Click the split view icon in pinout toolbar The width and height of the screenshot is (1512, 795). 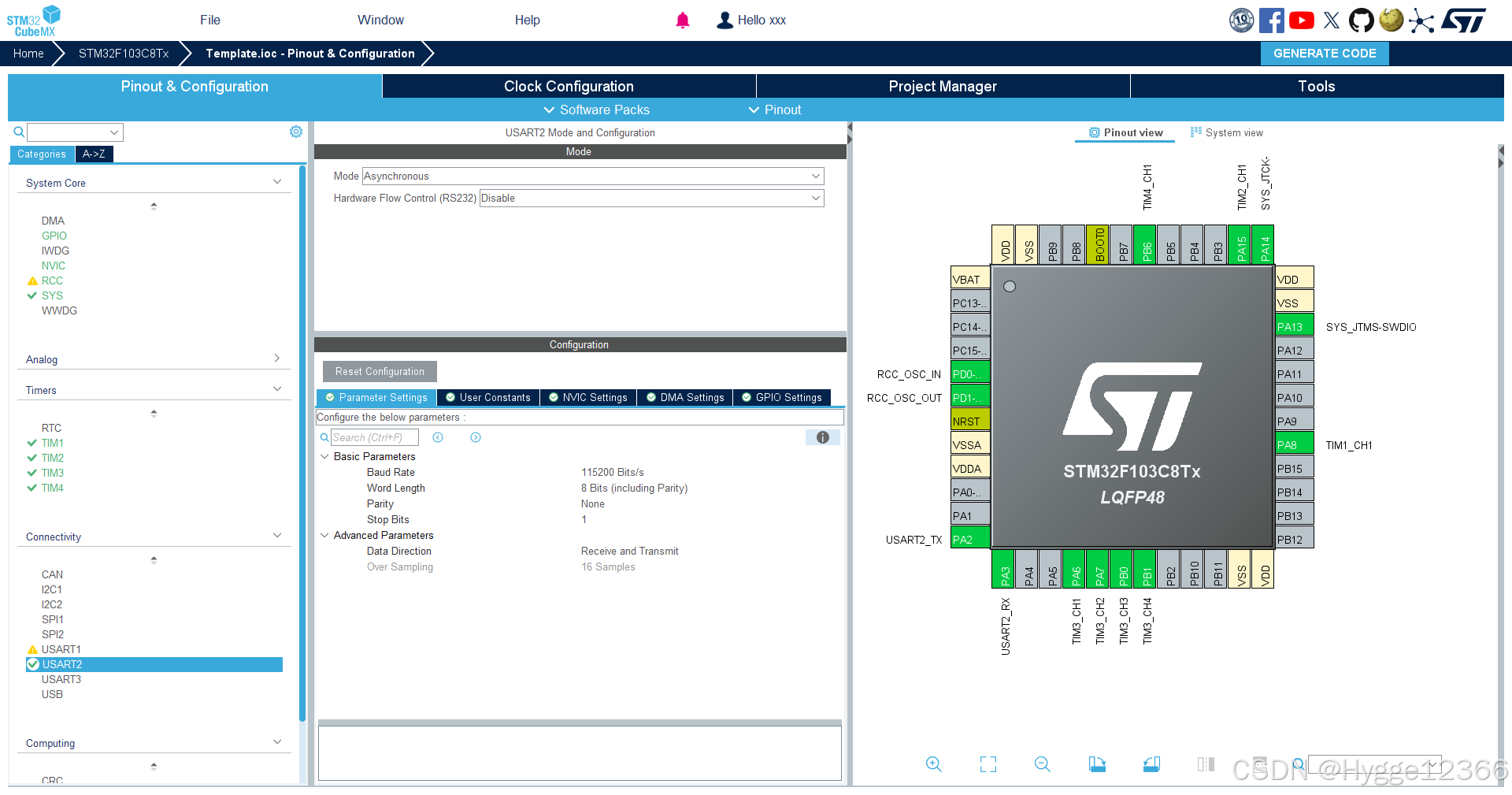(x=1206, y=763)
